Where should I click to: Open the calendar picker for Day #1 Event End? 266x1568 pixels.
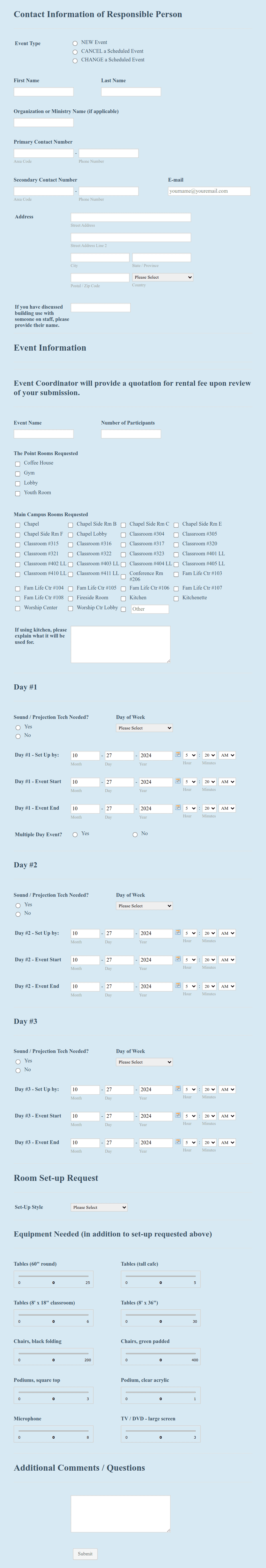click(x=179, y=808)
